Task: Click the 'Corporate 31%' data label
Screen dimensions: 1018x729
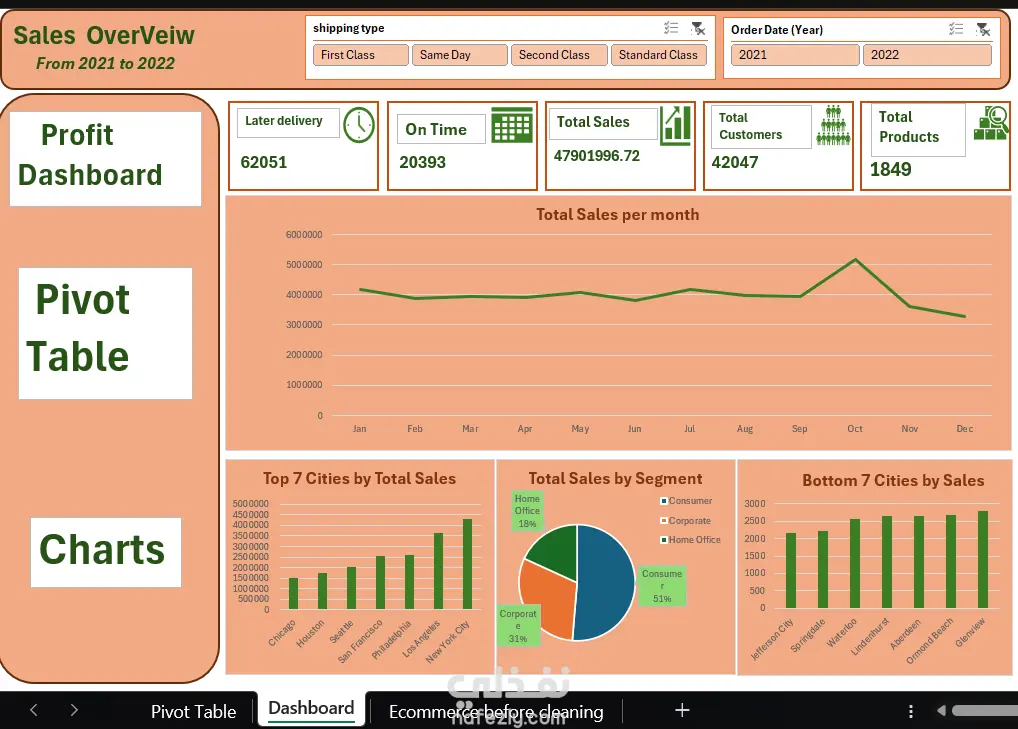Action: click(517, 626)
